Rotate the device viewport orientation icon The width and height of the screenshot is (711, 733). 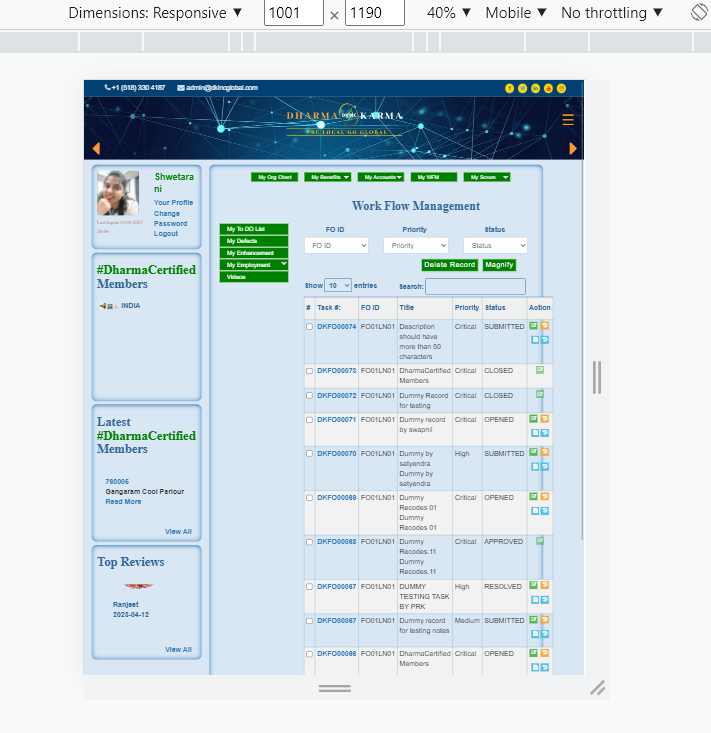click(699, 13)
